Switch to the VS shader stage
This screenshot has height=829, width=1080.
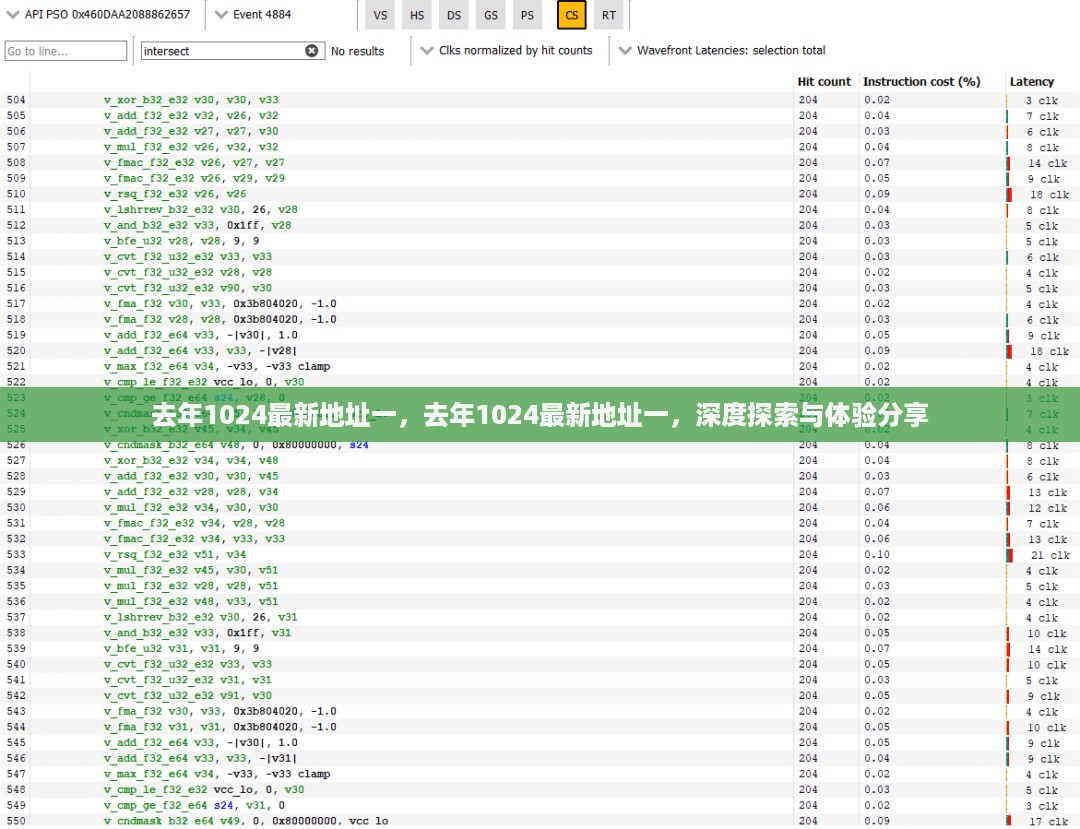click(x=380, y=15)
